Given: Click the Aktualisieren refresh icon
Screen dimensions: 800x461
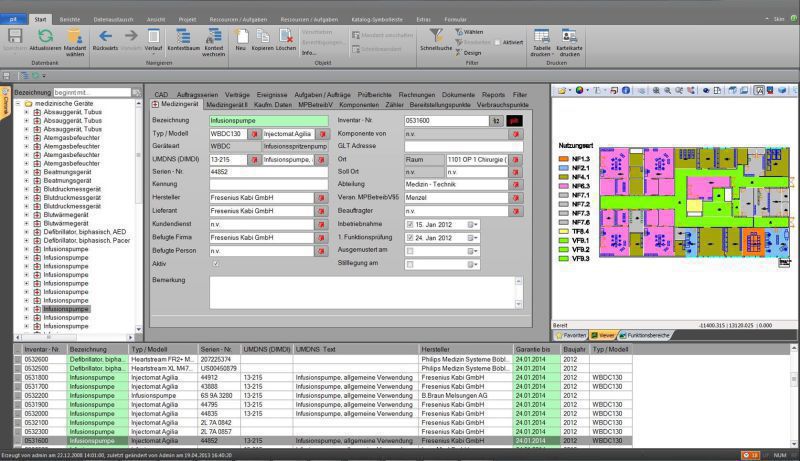Looking at the screenshot, I should tap(45, 37).
